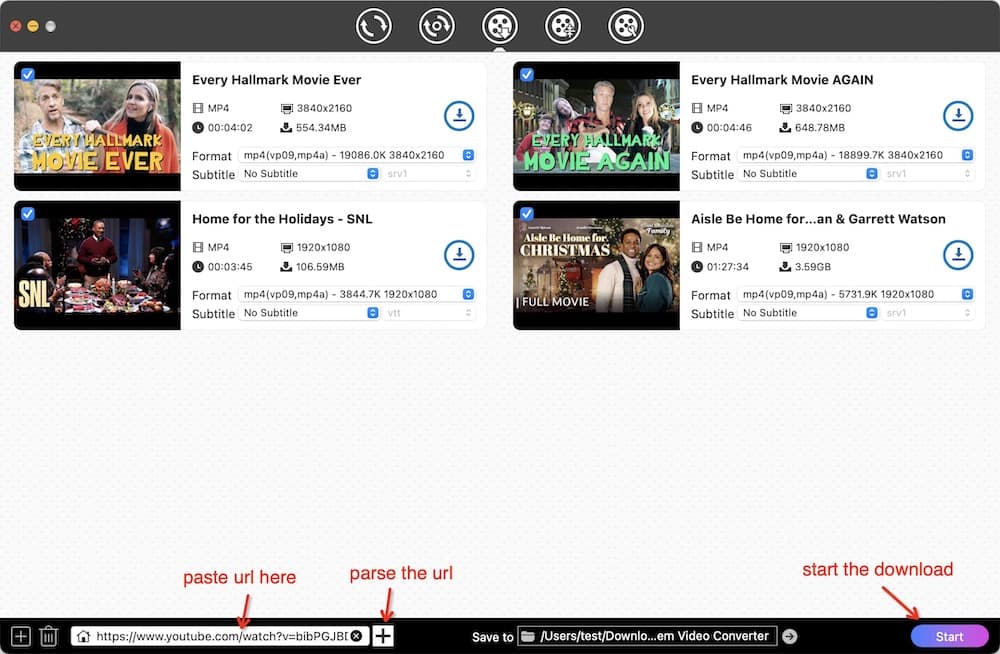Click the trash delete icon
The image size is (1000, 654).
(48, 636)
